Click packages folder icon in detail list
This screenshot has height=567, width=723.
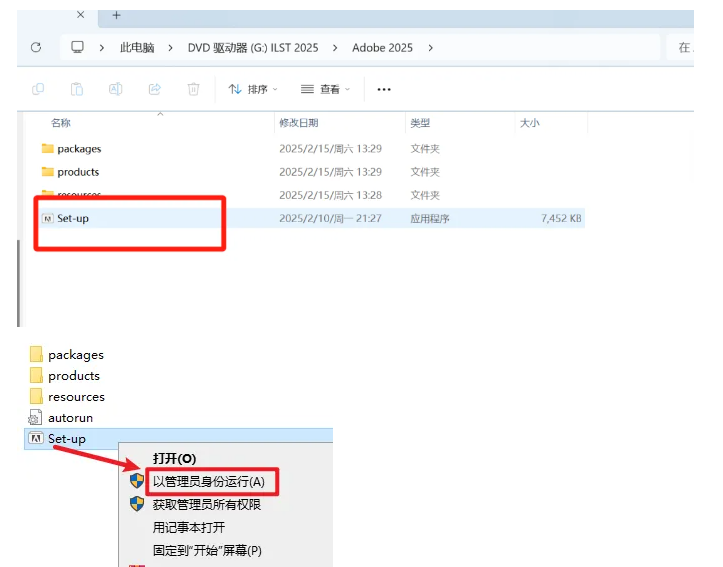(x=47, y=148)
